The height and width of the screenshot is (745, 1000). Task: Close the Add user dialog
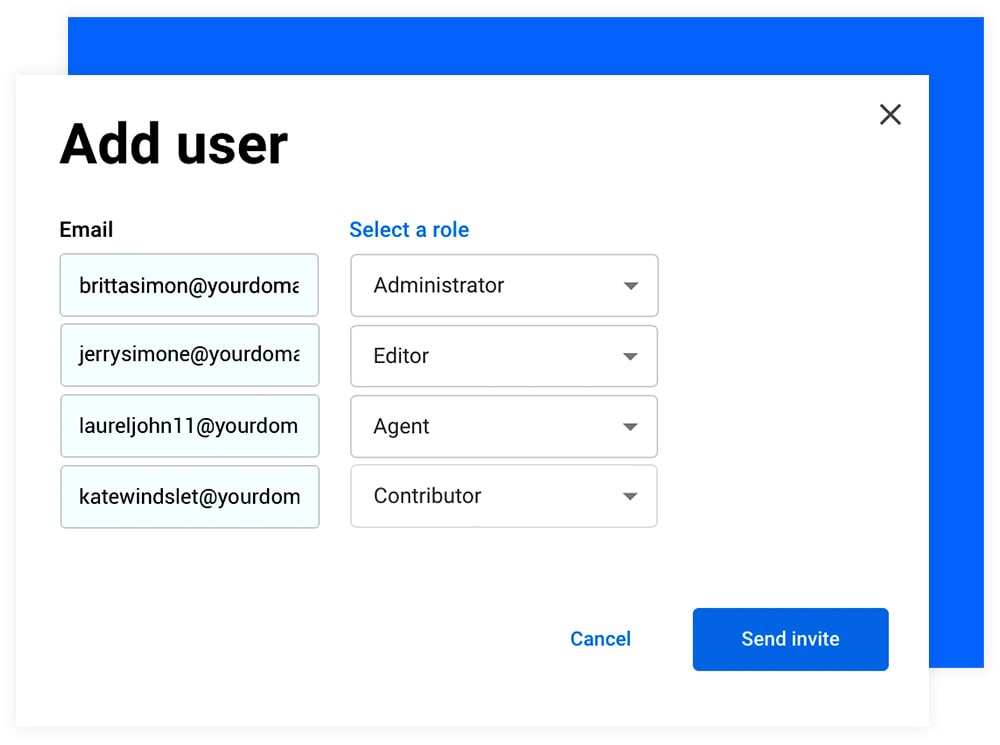890,114
